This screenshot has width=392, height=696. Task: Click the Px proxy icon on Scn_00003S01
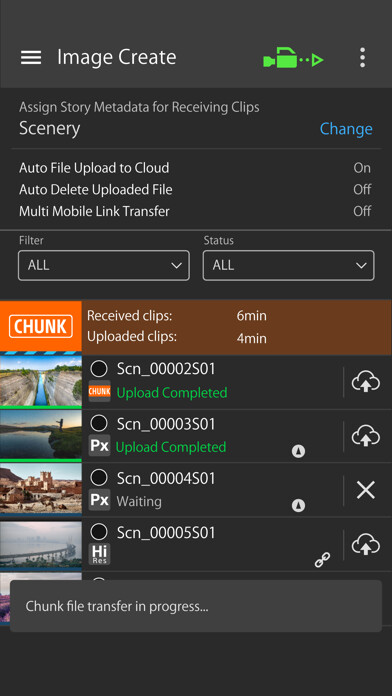tap(99, 446)
